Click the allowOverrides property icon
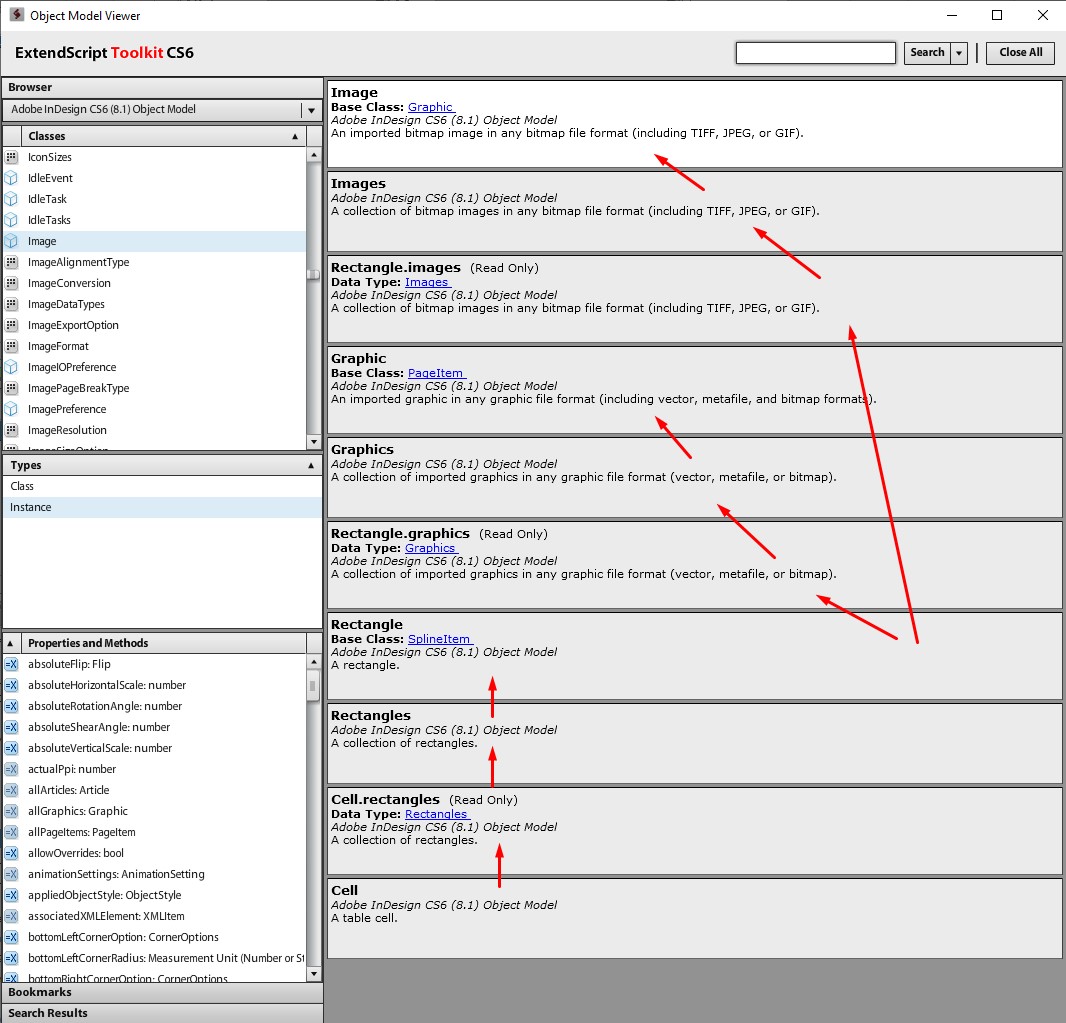This screenshot has height=1023, width=1066. (11, 854)
